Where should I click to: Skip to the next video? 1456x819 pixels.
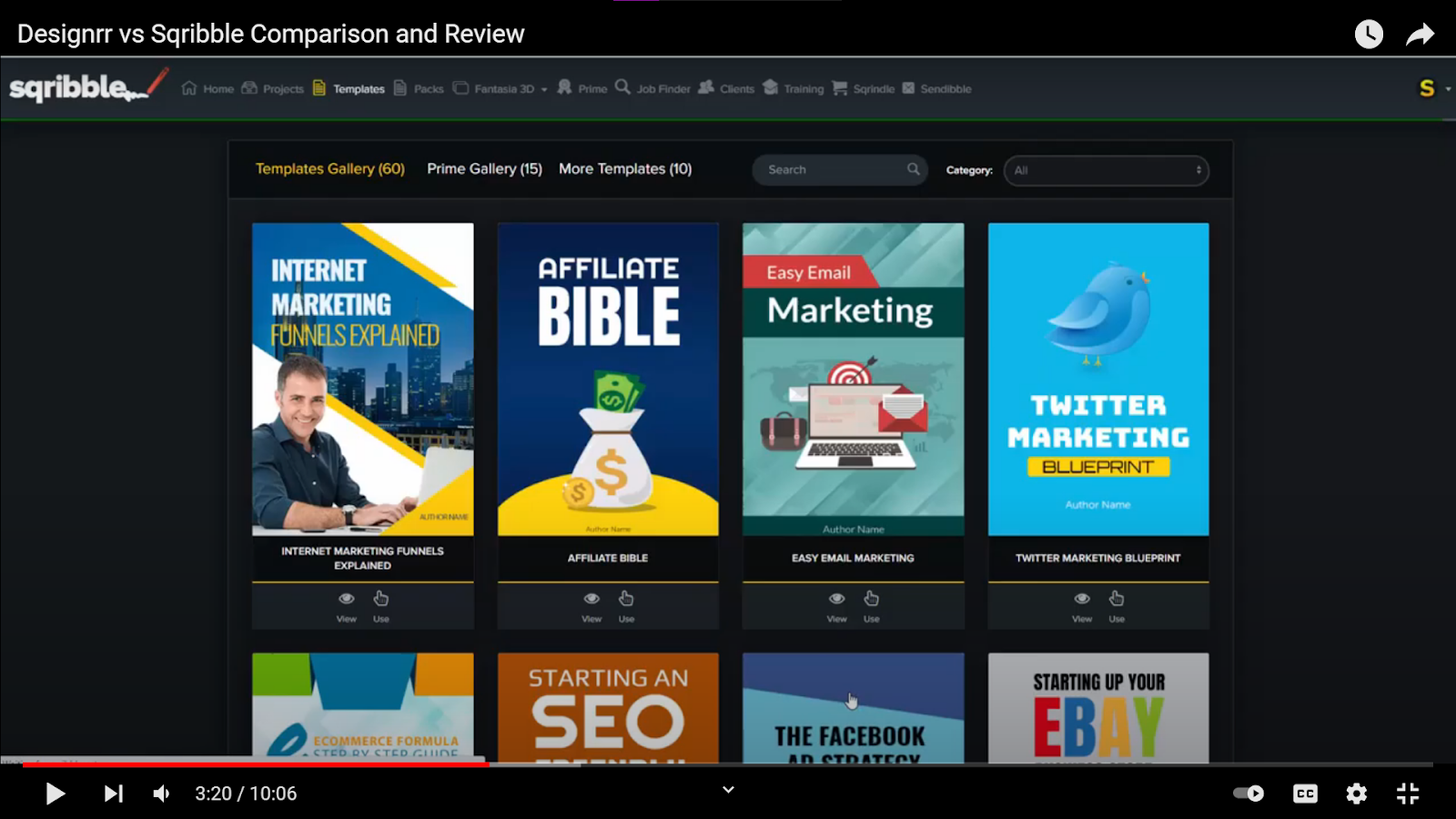(113, 794)
